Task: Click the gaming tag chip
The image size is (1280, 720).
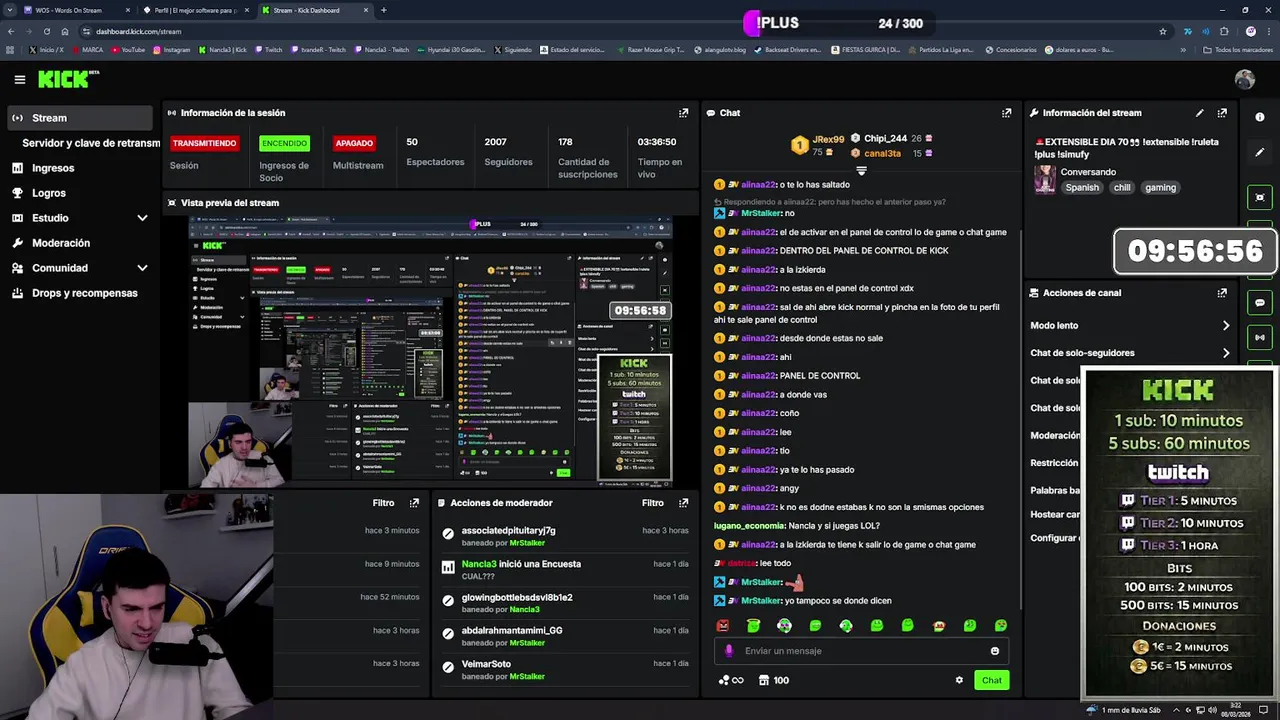Action: point(1161,187)
